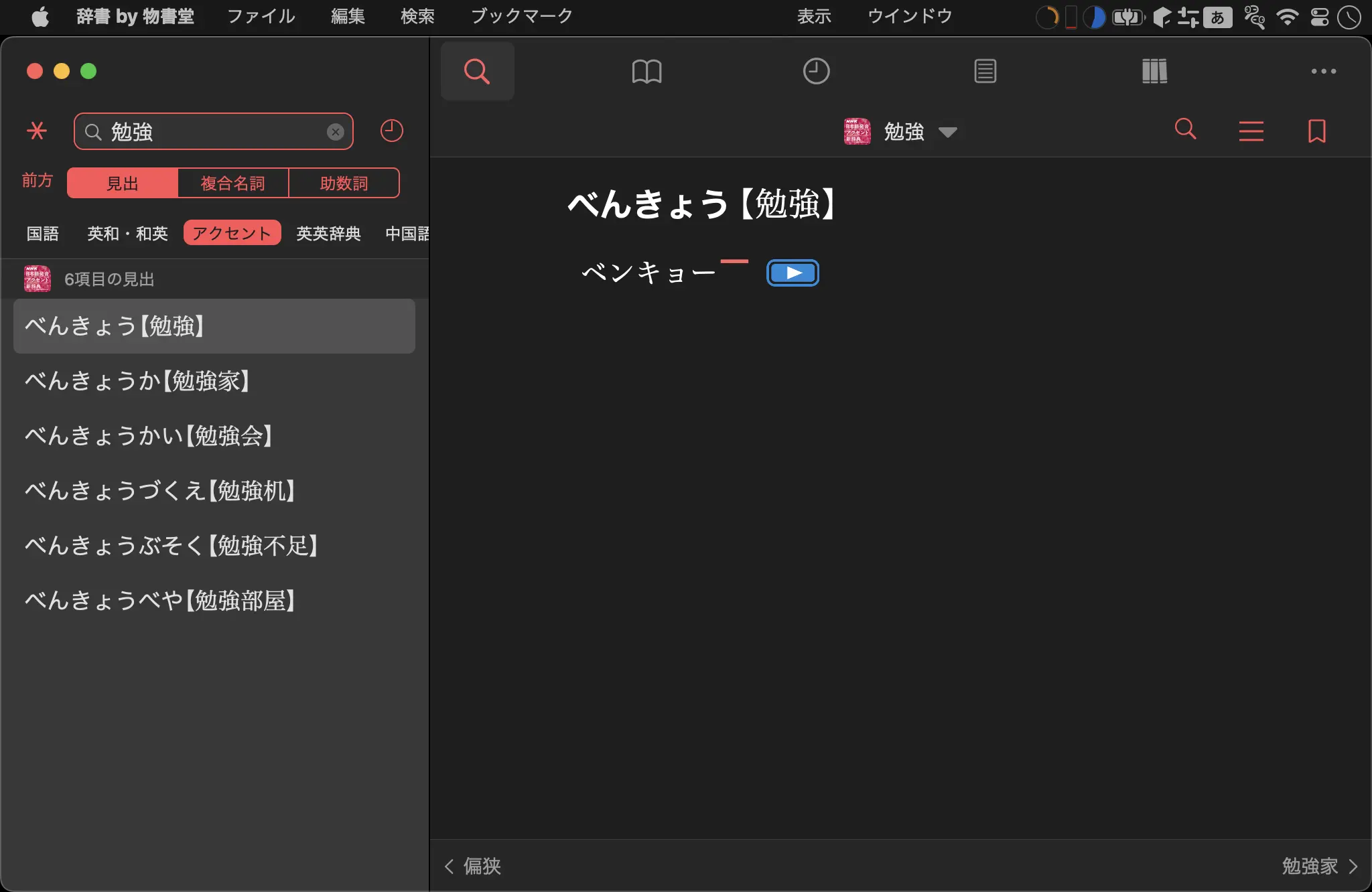Select the 複合名詞 search segment

pos(233,183)
